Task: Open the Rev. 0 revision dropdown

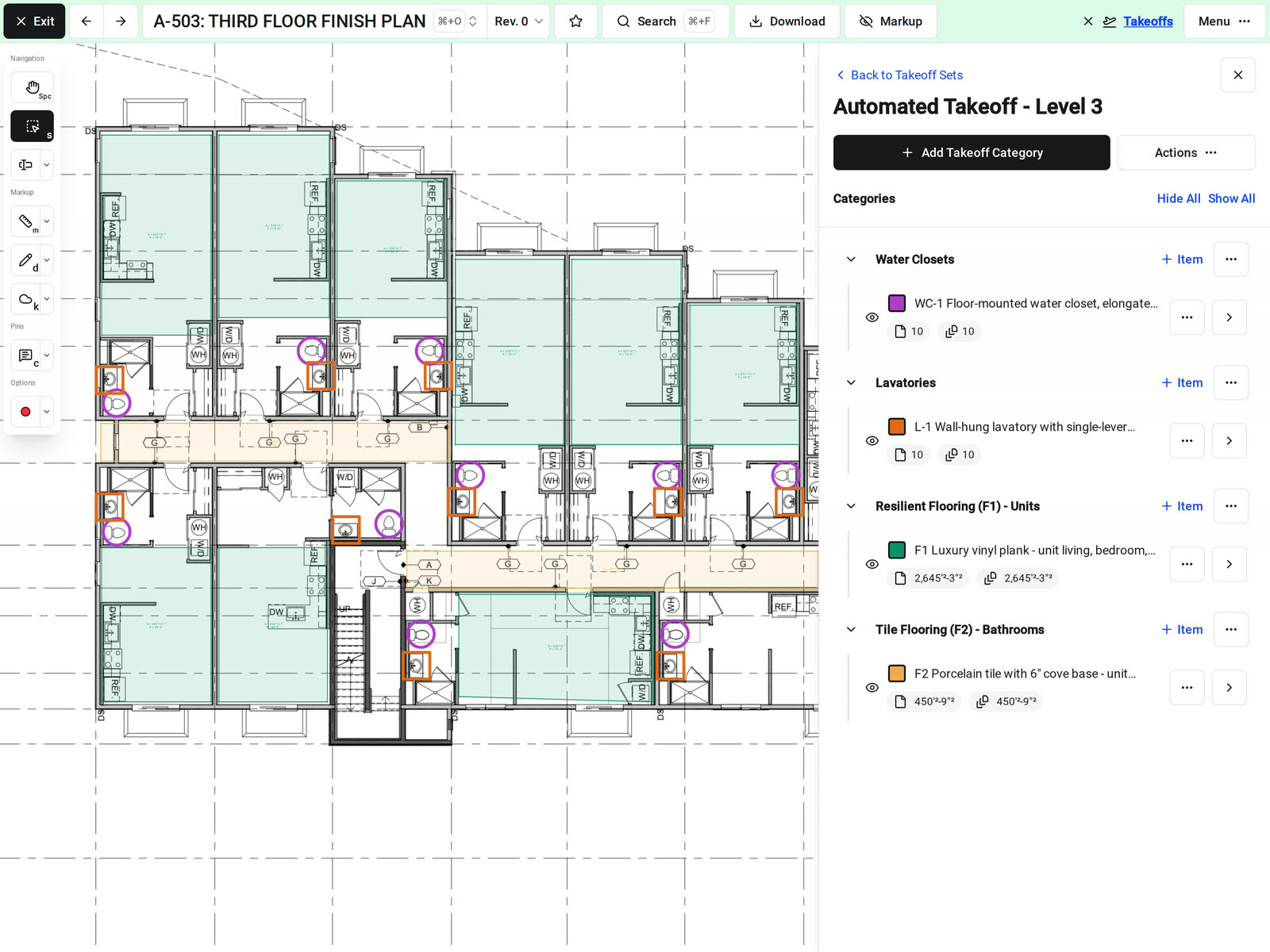Action: 518,21
